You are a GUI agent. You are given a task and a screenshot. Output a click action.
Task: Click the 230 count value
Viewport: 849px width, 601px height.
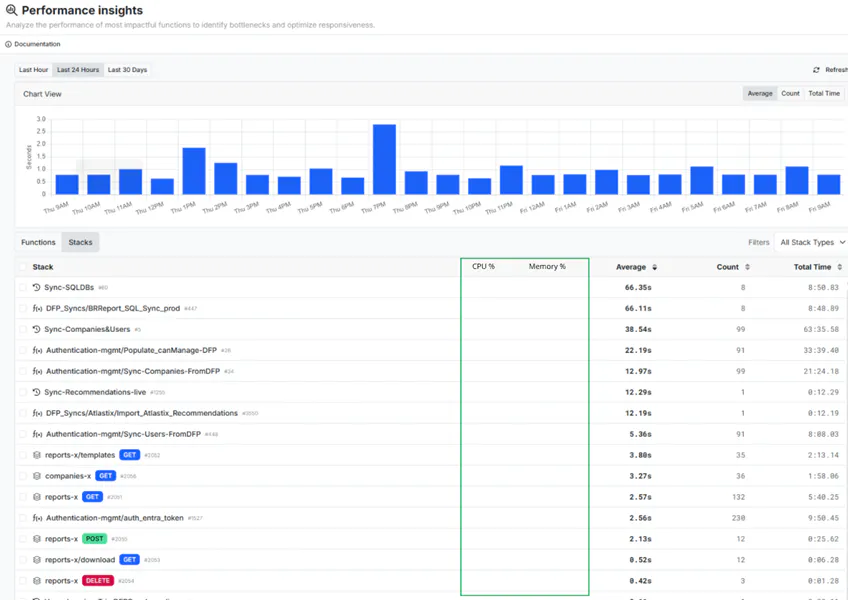coord(739,518)
